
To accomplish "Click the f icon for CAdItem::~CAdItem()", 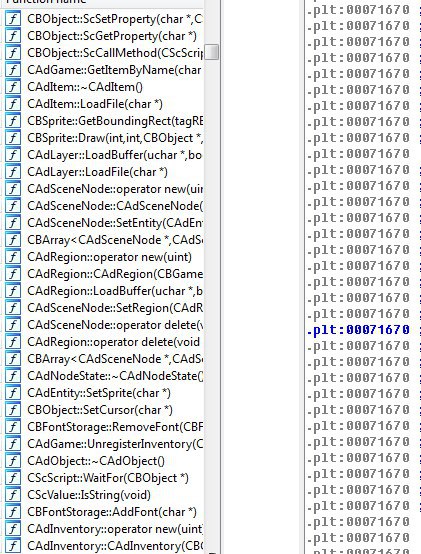I will point(13,87).
